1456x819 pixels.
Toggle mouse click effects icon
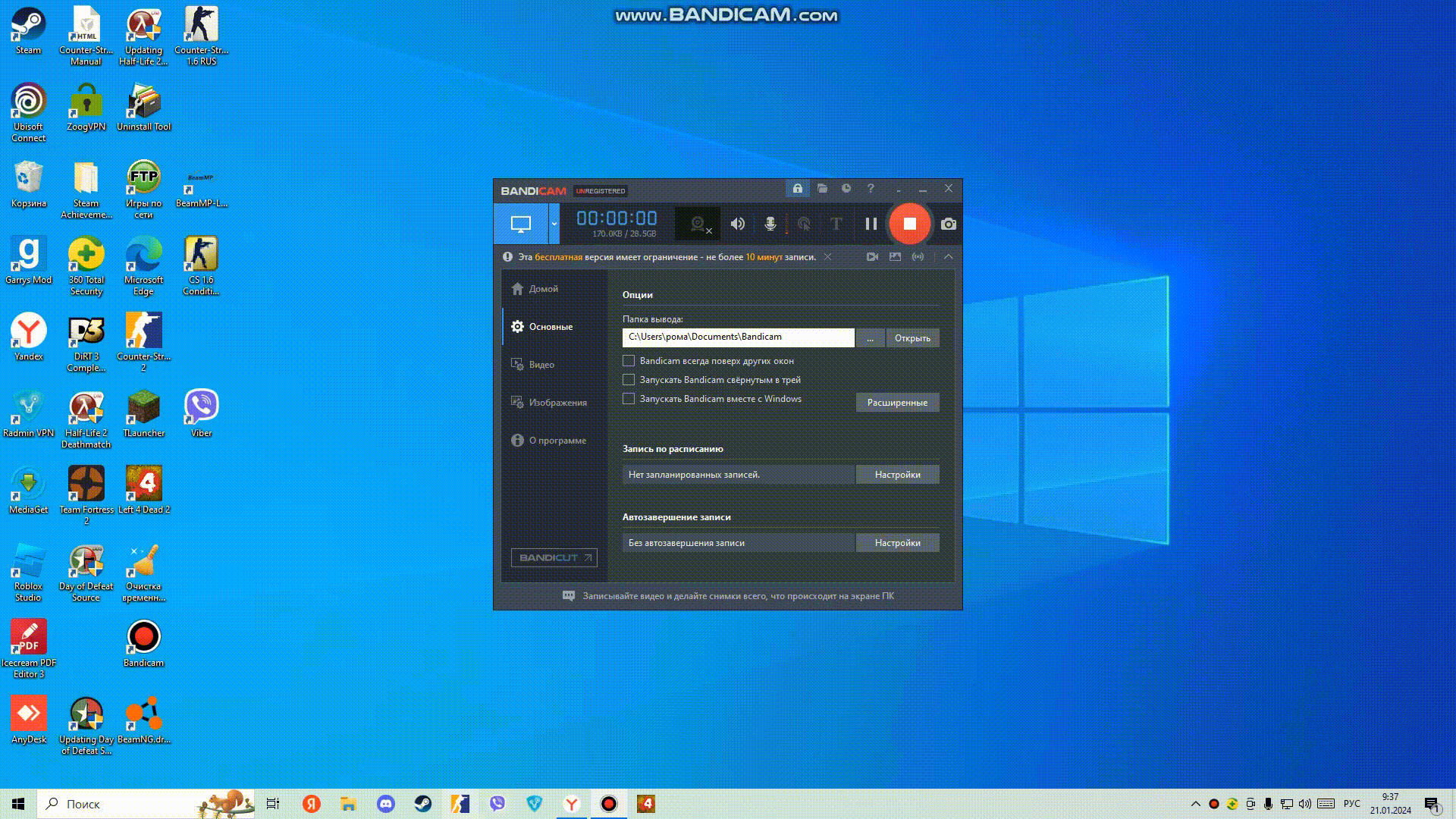(804, 224)
